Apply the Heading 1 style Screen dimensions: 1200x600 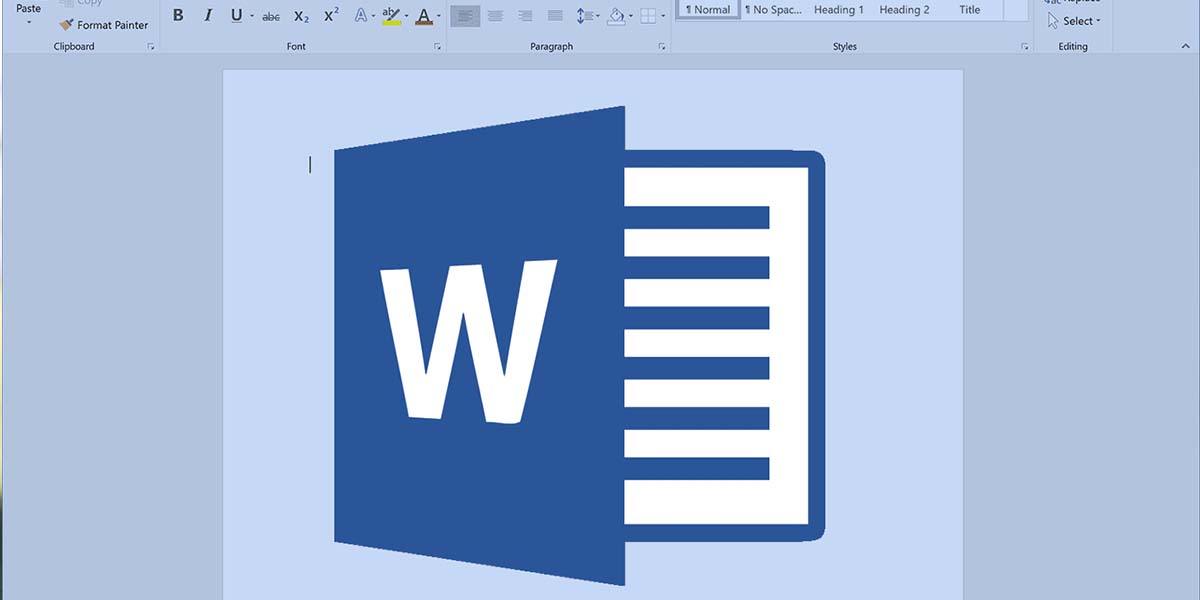point(839,9)
